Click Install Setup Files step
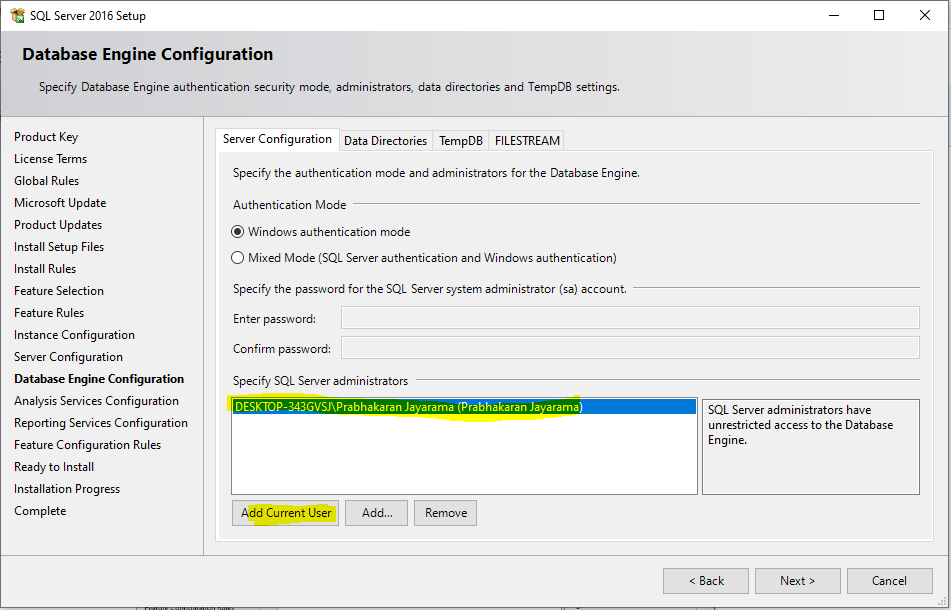This screenshot has width=951, height=610. click(x=59, y=247)
